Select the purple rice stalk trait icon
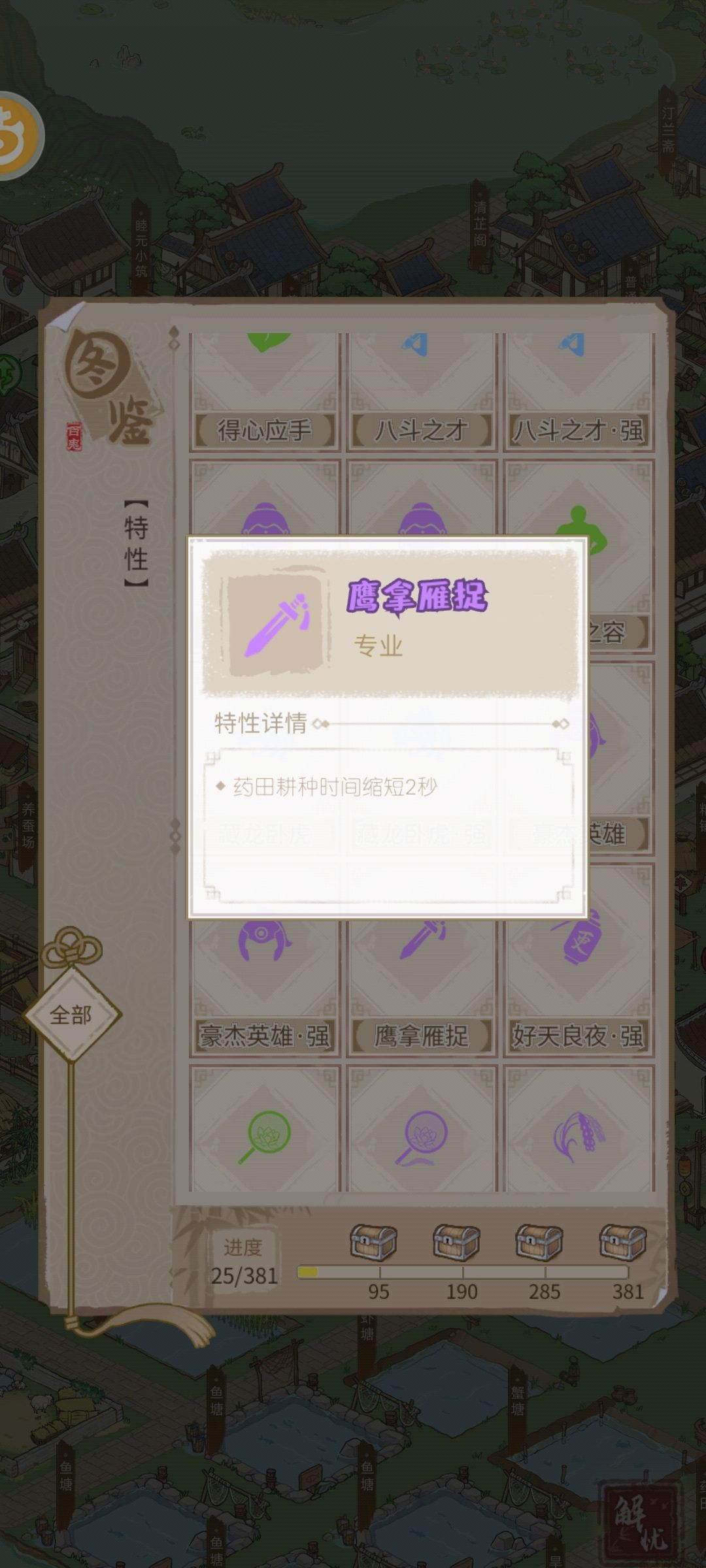 (579, 1135)
